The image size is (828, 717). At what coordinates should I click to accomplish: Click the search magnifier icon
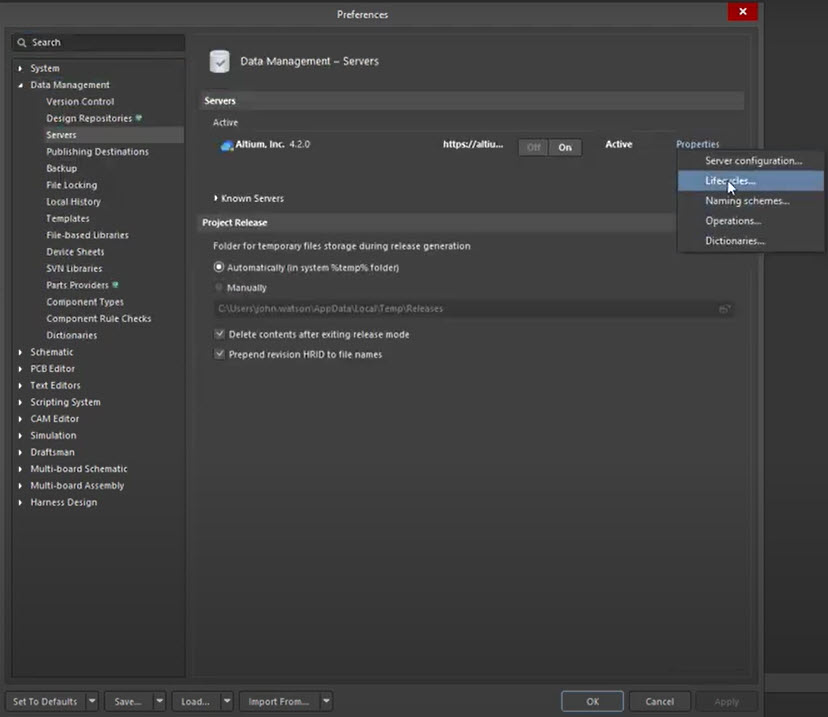20,42
